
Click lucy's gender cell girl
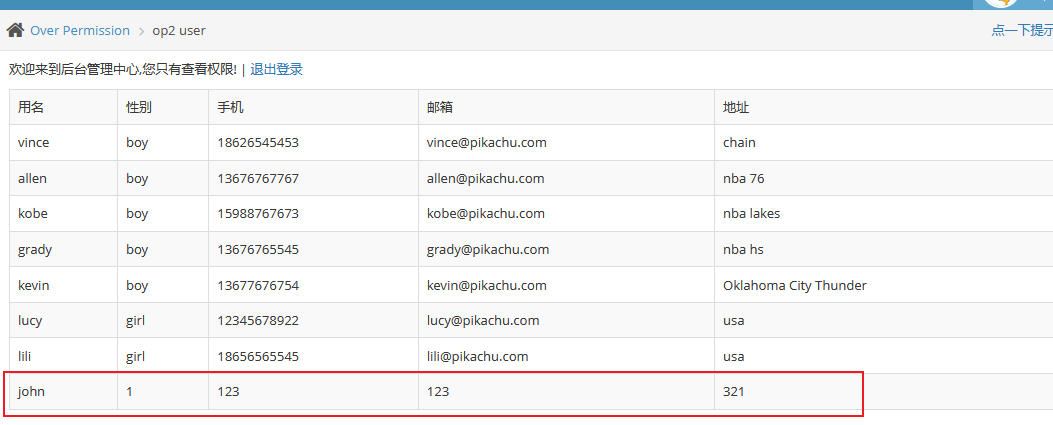click(136, 321)
